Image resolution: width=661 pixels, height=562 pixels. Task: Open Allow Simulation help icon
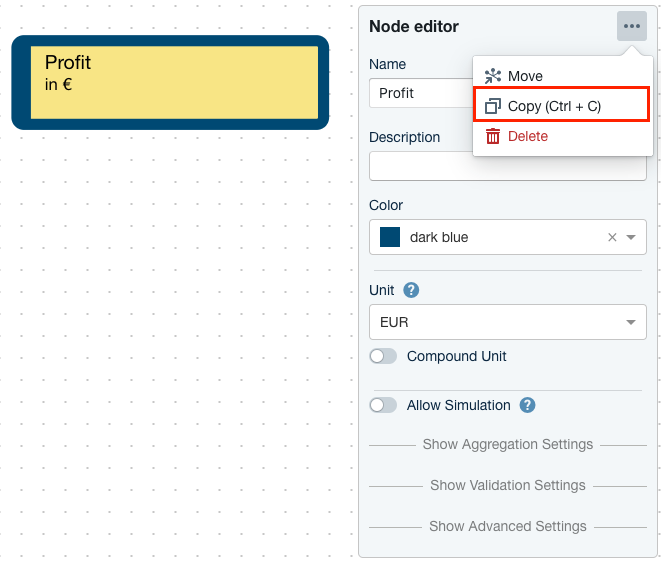pos(528,405)
